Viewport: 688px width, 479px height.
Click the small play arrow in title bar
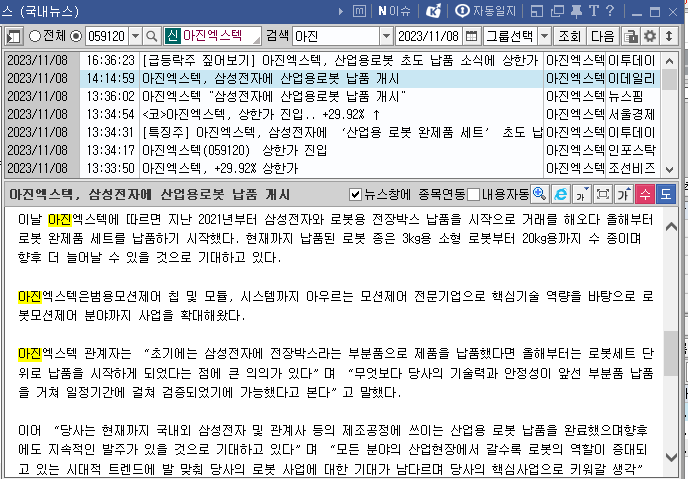(x=341, y=11)
